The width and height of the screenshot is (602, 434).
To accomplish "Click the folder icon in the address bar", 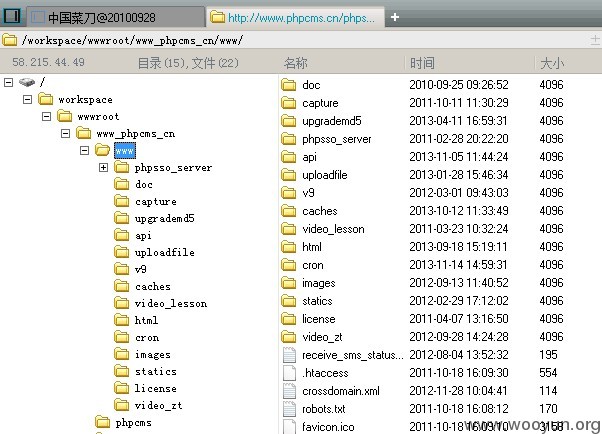I will click(10, 40).
